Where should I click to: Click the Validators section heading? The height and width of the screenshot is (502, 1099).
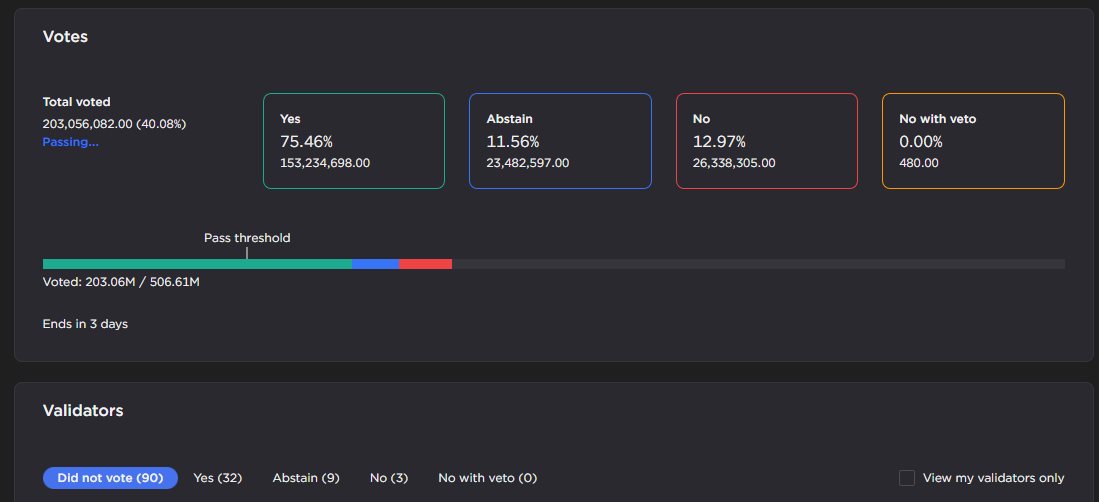[x=83, y=411]
